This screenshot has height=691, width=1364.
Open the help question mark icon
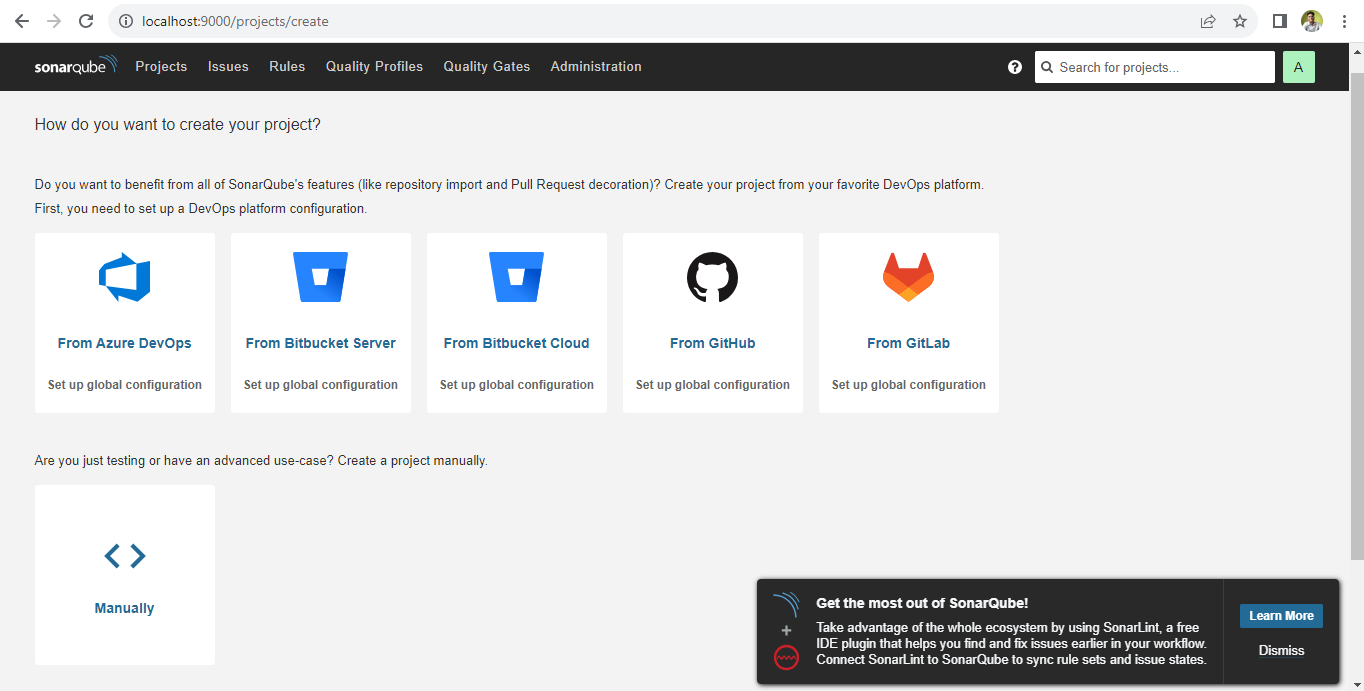1015,66
